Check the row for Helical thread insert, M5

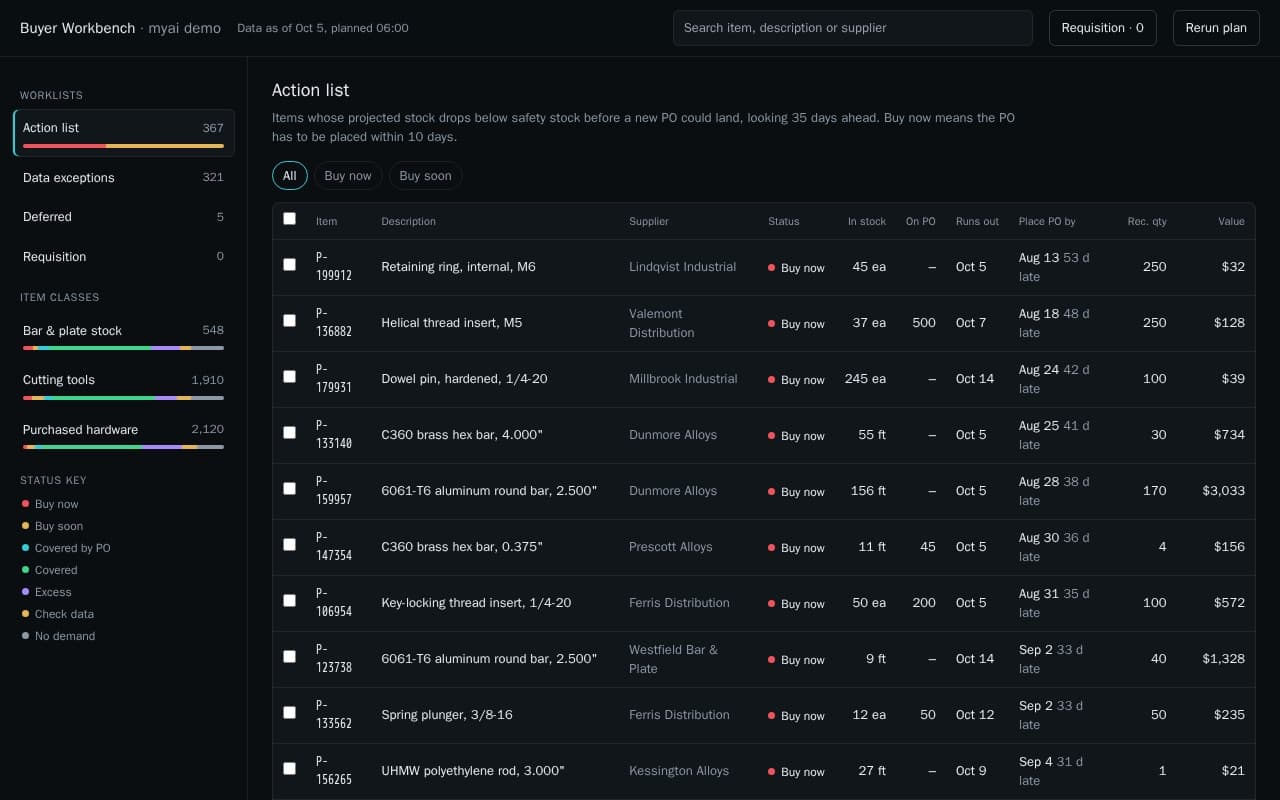pyautogui.click(x=289, y=321)
